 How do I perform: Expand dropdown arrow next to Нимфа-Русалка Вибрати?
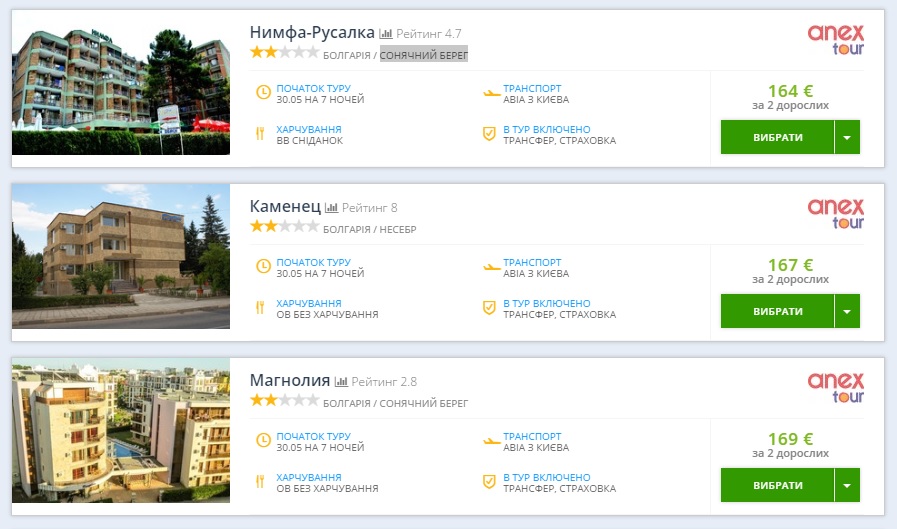[x=847, y=137]
